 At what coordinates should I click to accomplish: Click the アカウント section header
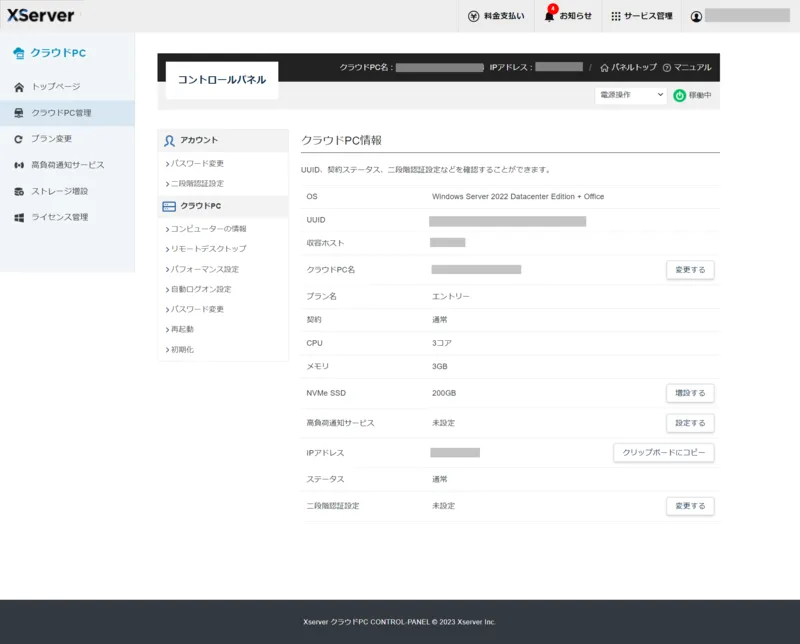point(223,140)
